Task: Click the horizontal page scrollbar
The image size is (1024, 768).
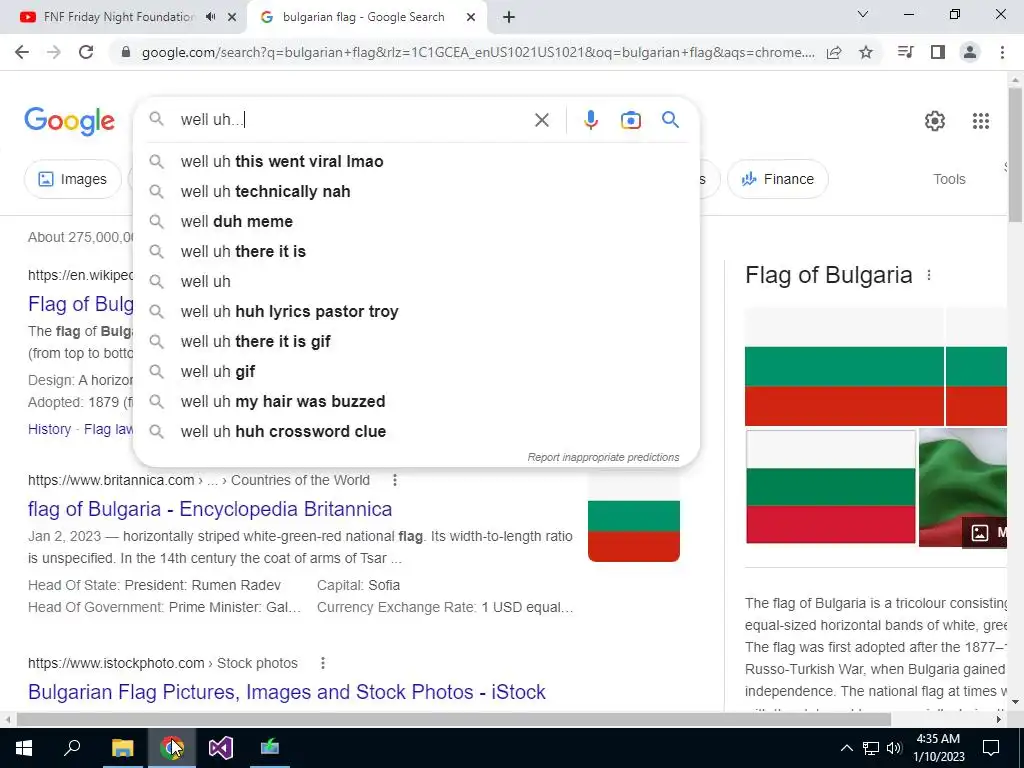Action: [453, 719]
